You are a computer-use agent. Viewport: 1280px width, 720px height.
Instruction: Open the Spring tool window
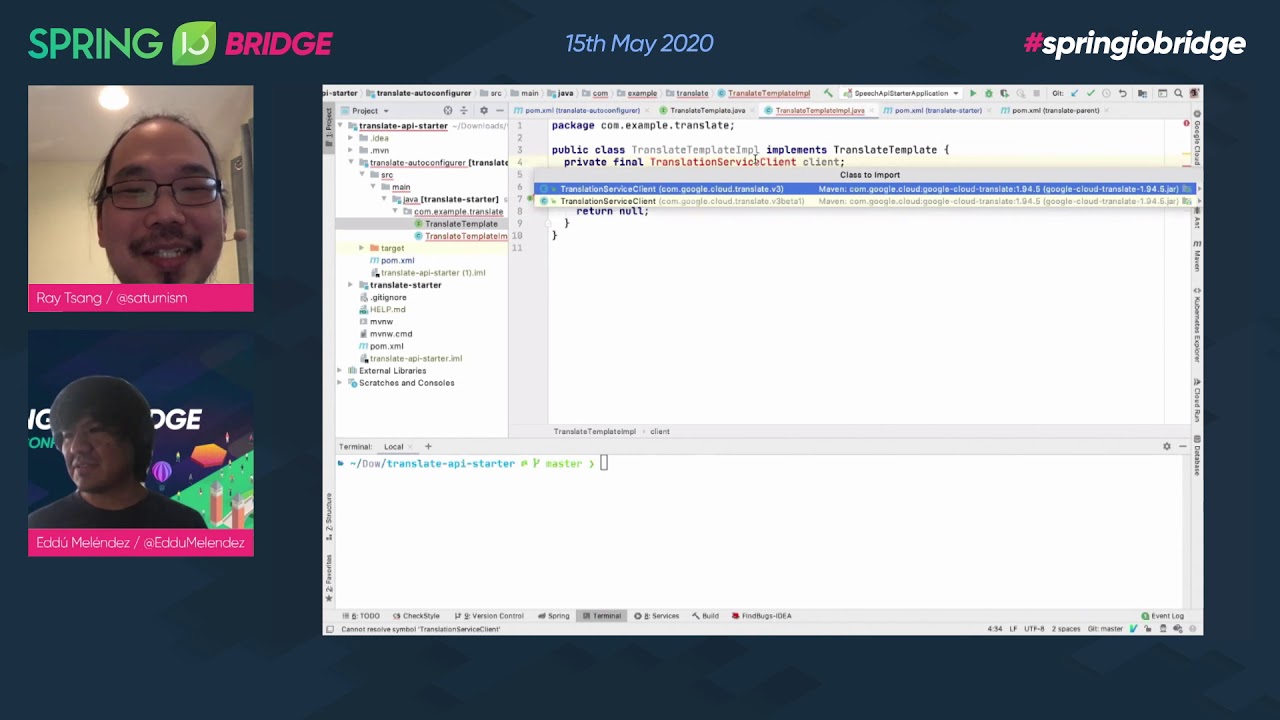(553, 616)
